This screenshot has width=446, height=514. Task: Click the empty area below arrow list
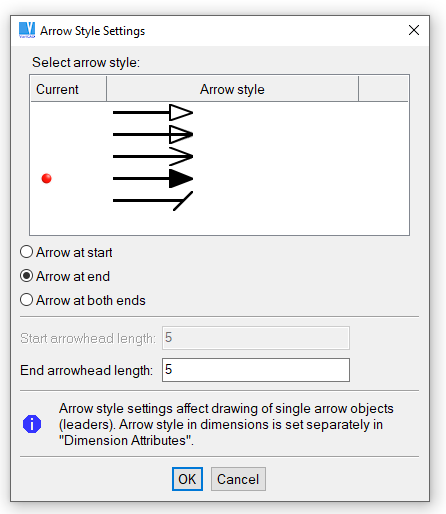(219, 223)
